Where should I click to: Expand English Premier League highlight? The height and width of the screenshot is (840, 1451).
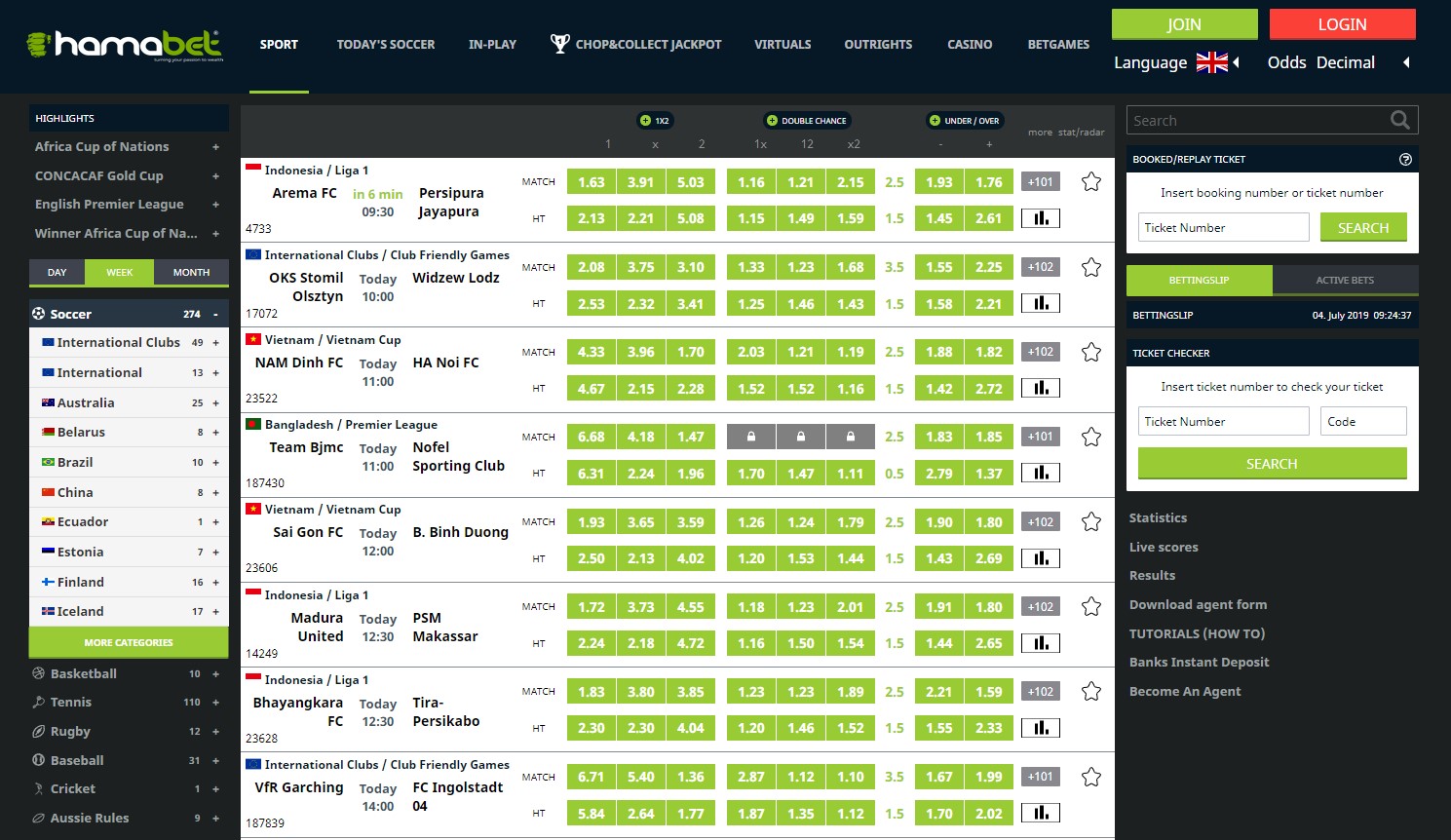point(215,205)
